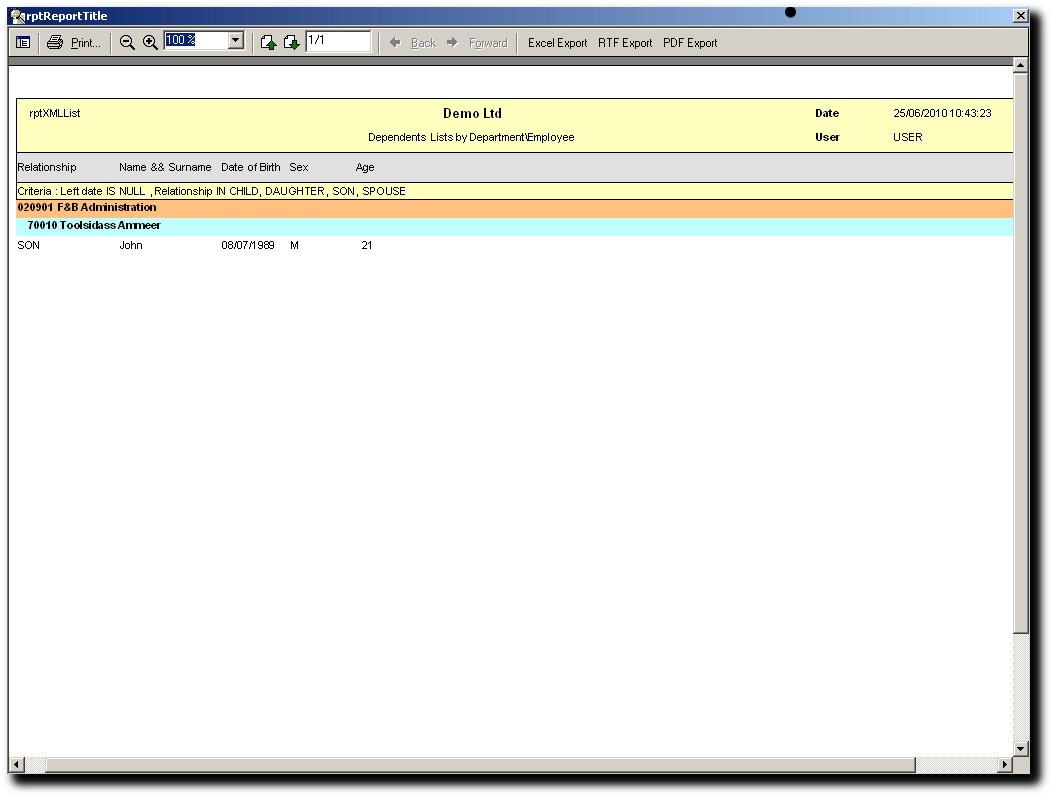This screenshot has height=797, width=1053.
Task: Click the zoom out magnifier icon
Action: point(127,43)
